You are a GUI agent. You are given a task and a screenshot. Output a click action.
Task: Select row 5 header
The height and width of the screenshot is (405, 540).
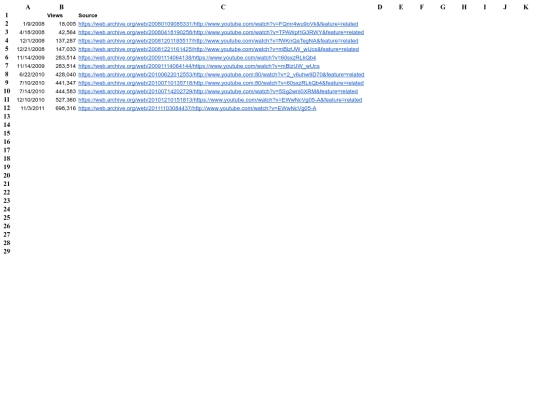[x=7, y=49]
